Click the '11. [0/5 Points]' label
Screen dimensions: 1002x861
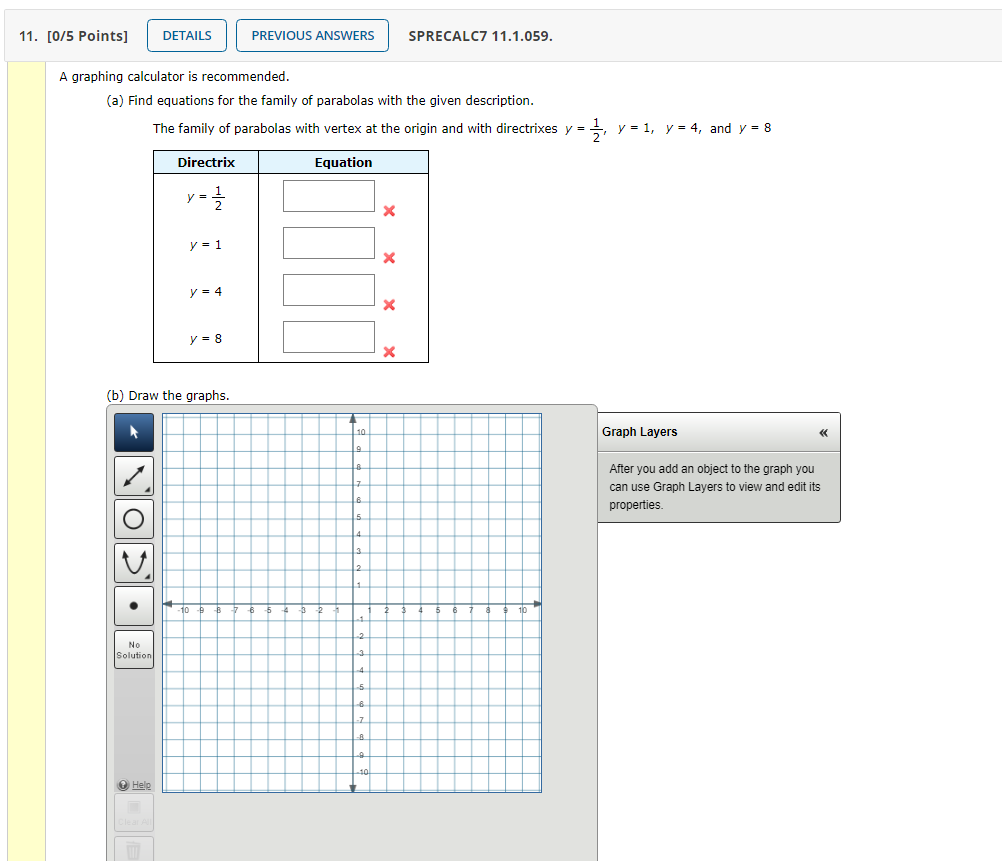coord(73,36)
